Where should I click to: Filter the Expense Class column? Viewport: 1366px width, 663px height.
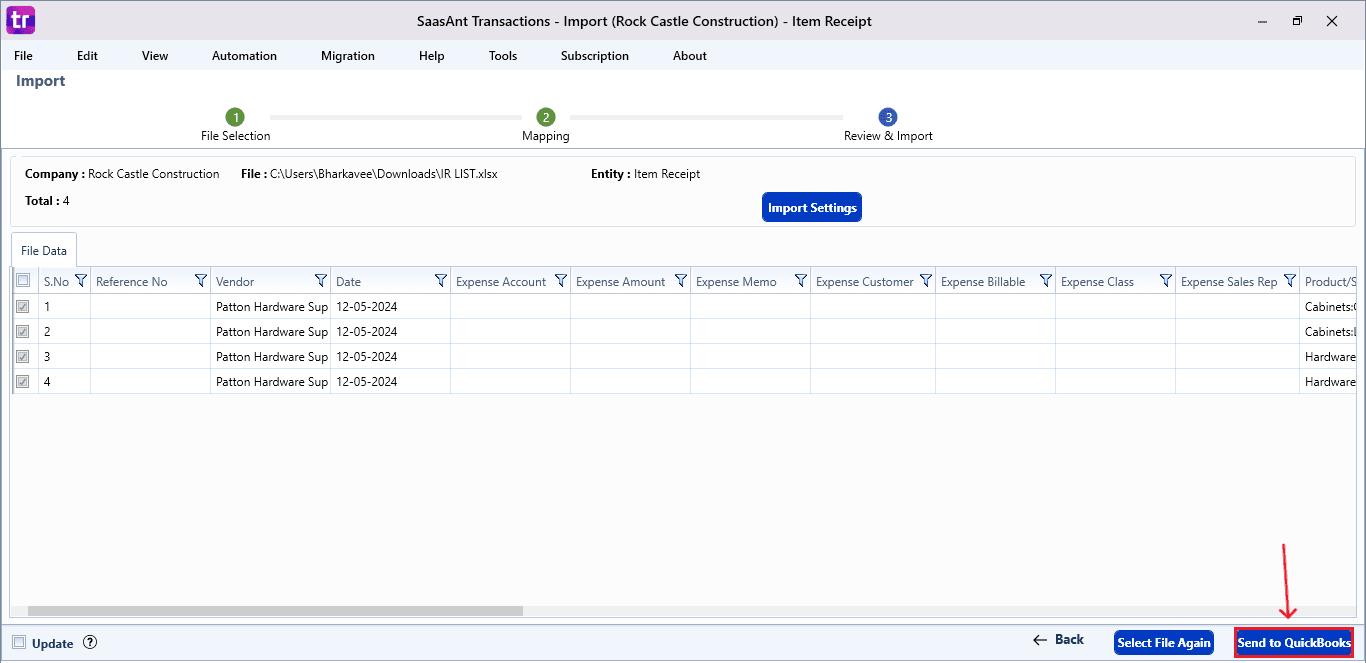[x=1165, y=281]
